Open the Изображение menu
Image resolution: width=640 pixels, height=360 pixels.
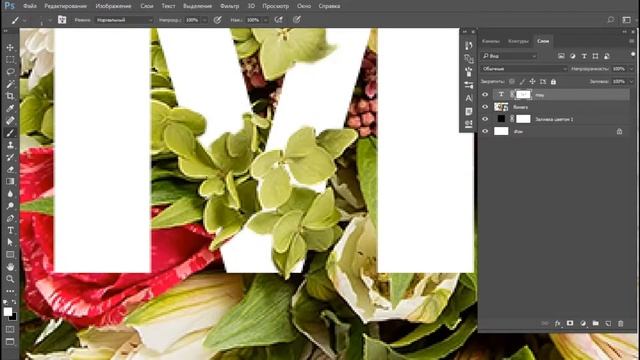113,6
